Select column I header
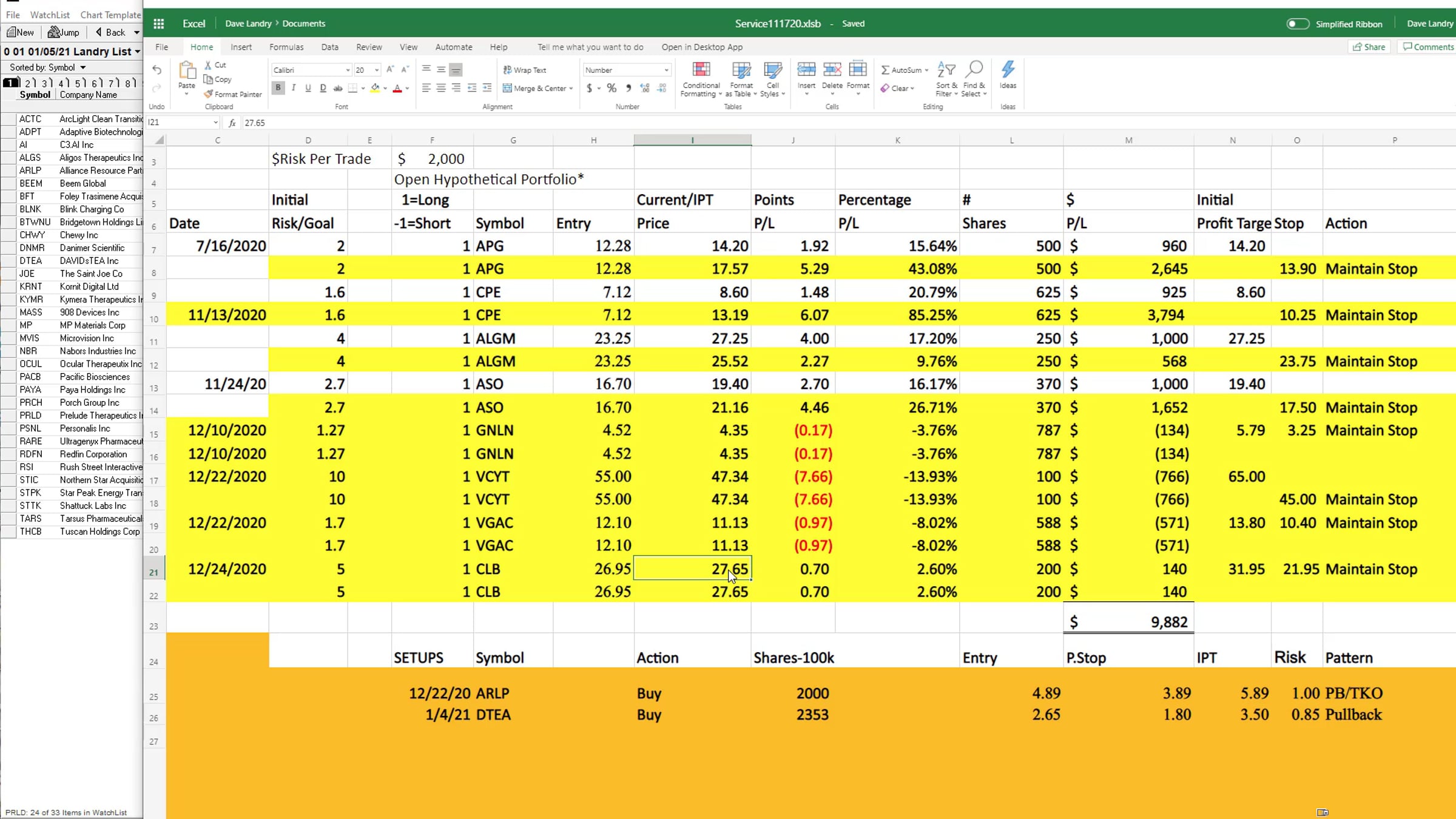Viewport: 1456px width, 819px height. [692, 140]
